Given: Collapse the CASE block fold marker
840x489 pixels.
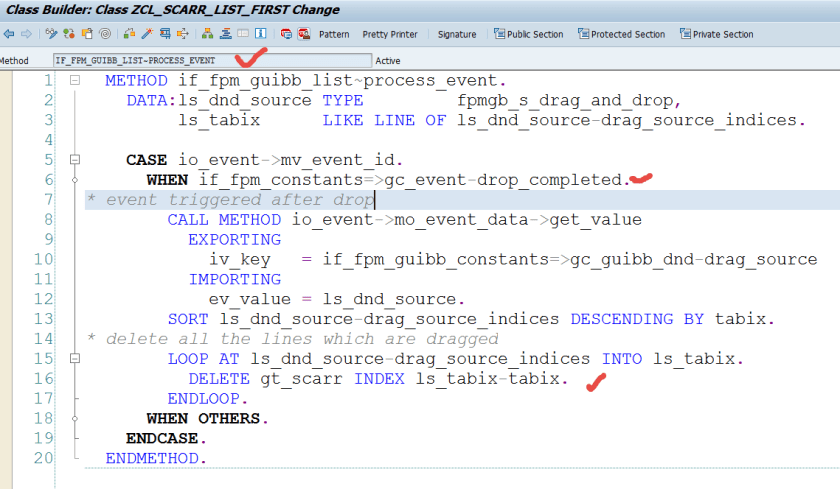Looking at the screenshot, I should click(x=75, y=160).
